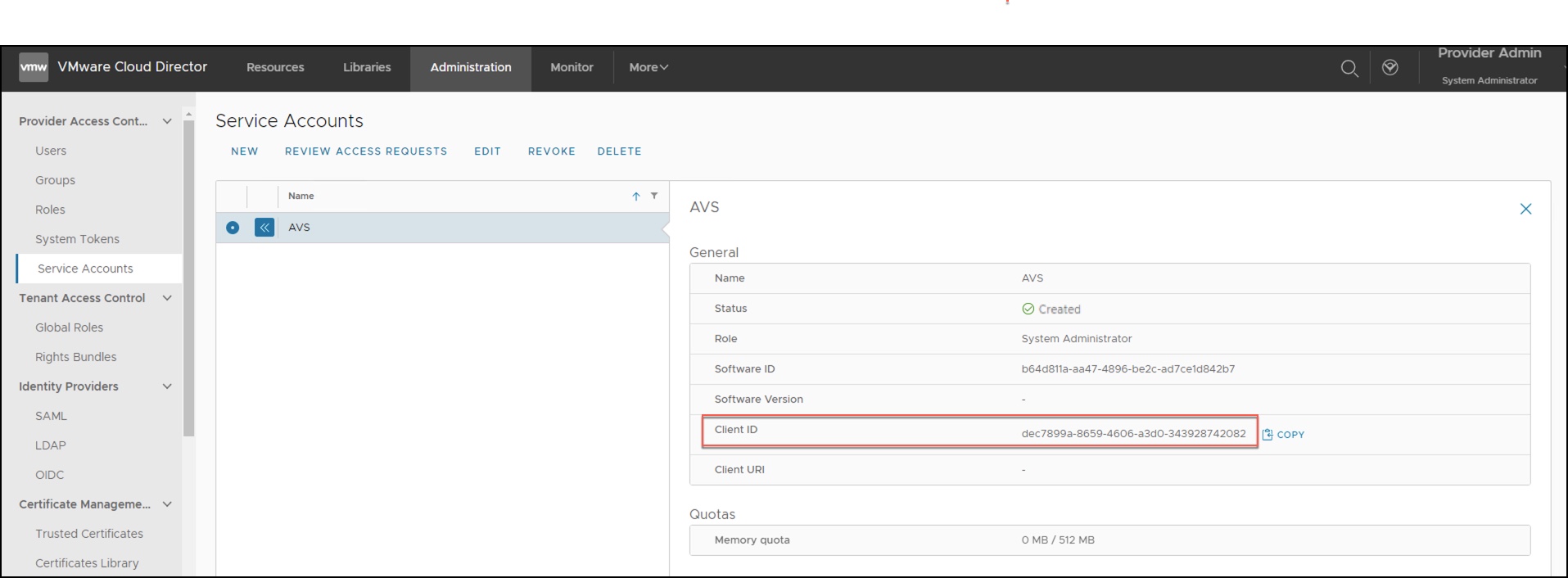Click NEW to create service account
Screen dimensions: 1568x578
tap(244, 151)
